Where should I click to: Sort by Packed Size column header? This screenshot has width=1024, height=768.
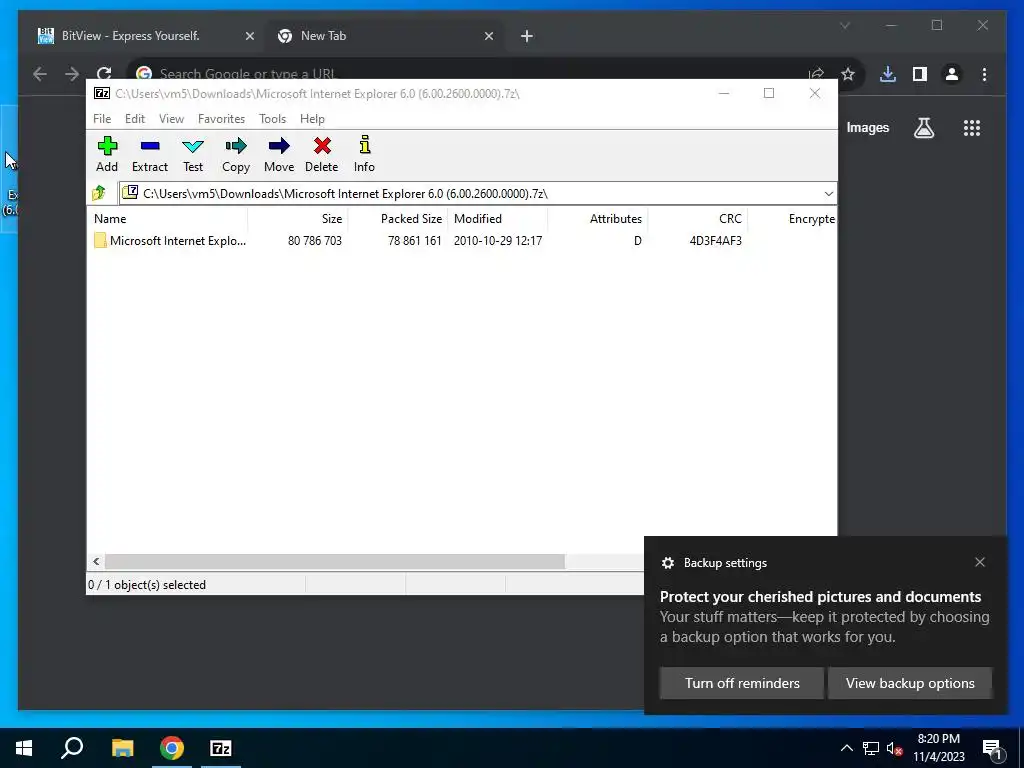tap(398, 219)
